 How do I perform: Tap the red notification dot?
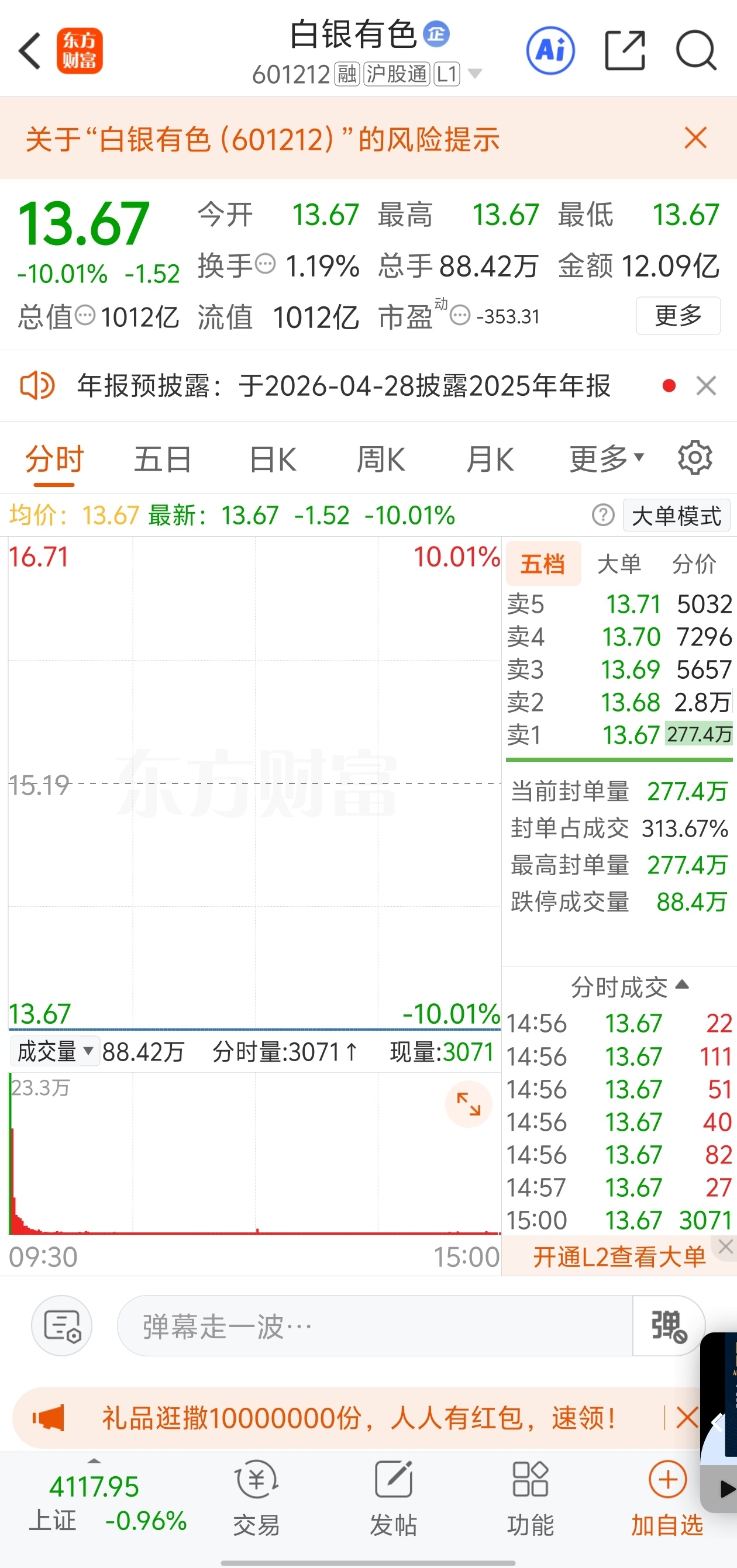click(x=669, y=385)
